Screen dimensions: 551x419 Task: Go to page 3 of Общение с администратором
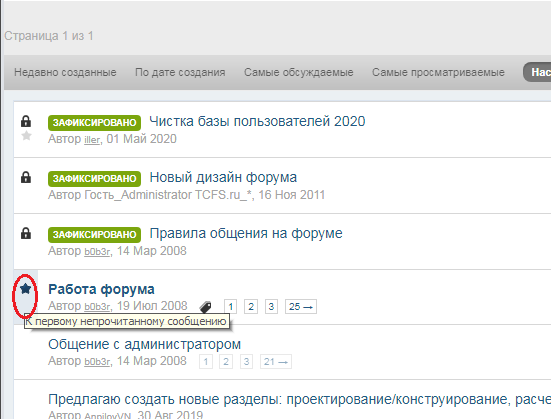coord(246,361)
